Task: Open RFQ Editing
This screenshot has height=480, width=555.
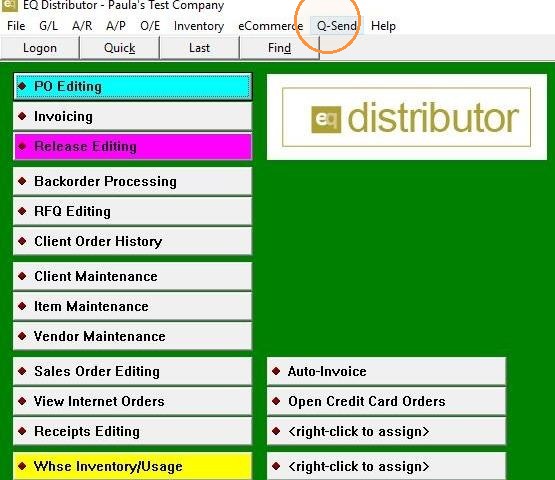Action: [133, 211]
